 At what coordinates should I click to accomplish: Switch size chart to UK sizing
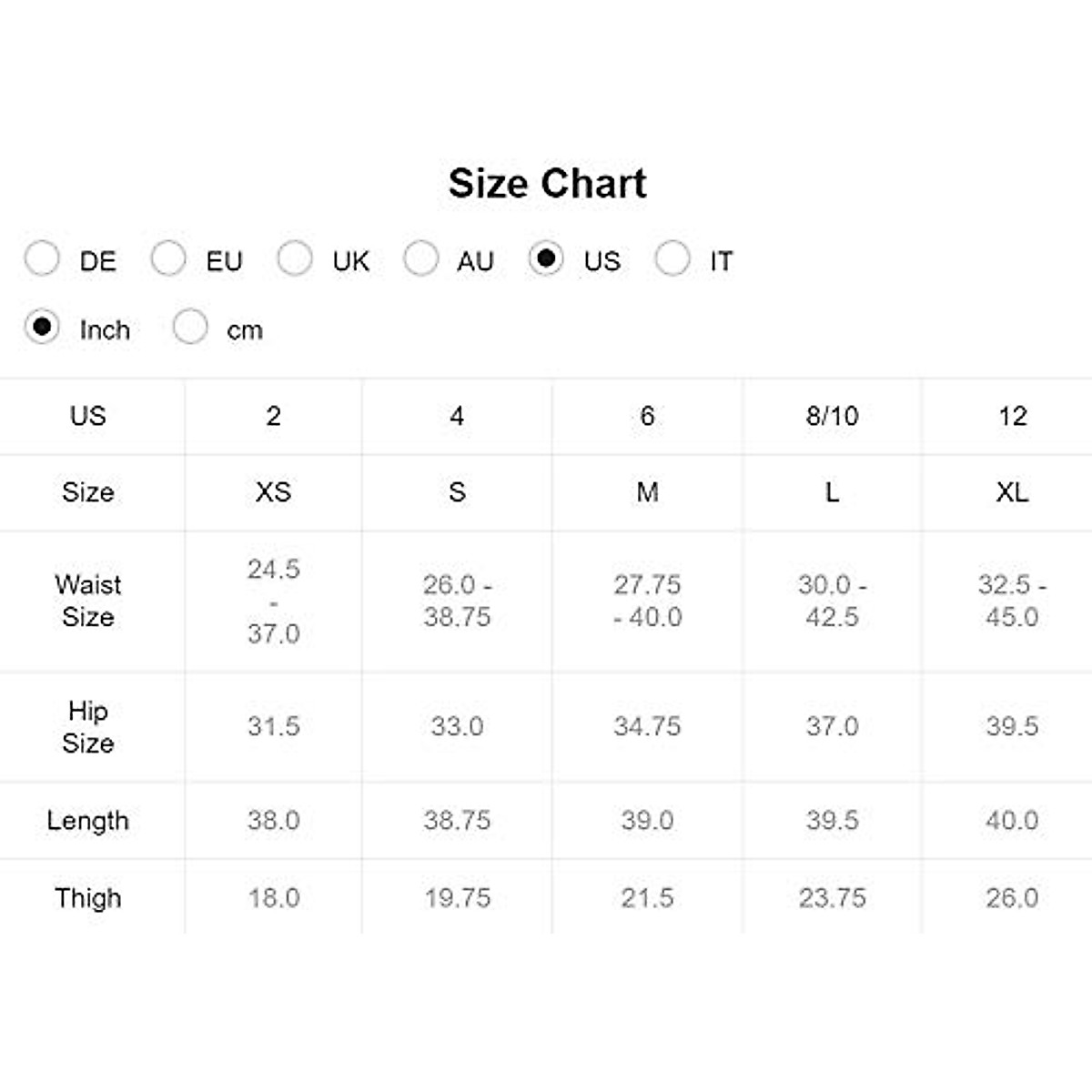pos(295,259)
